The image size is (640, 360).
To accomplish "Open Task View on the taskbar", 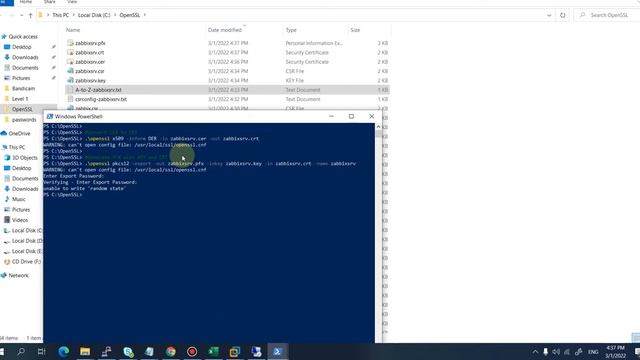I will (42, 351).
